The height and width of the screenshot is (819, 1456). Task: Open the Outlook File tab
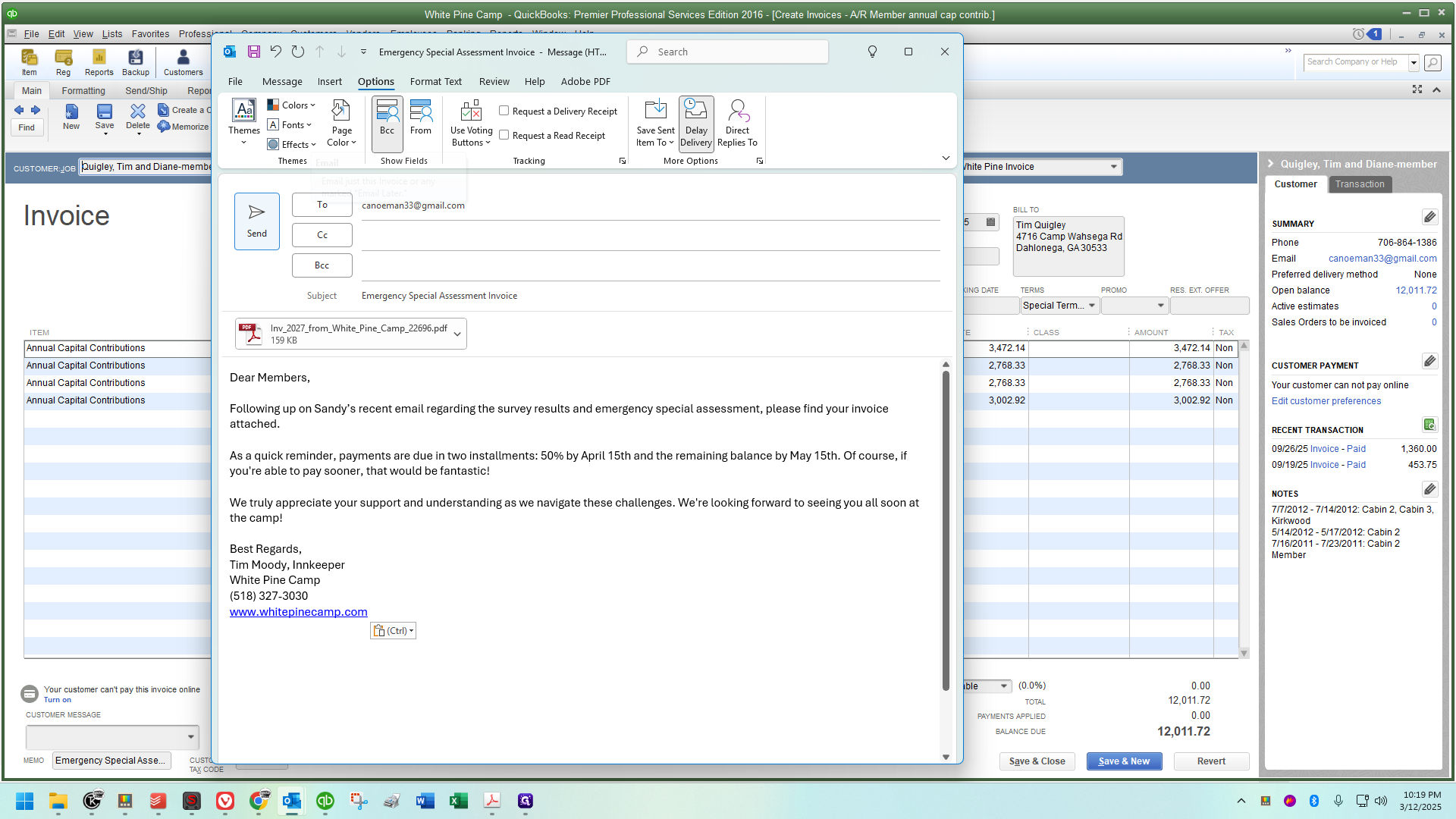(235, 81)
